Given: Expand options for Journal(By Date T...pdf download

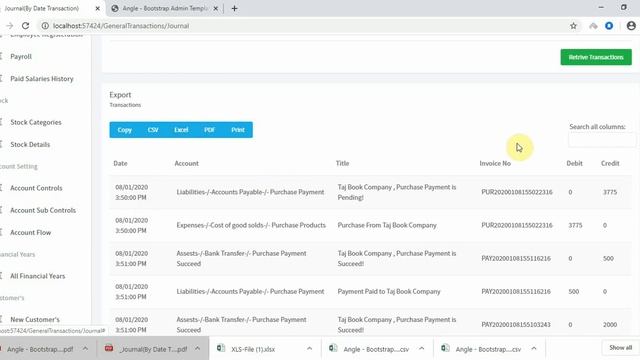Looking at the screenshot, I should [197, 349].
